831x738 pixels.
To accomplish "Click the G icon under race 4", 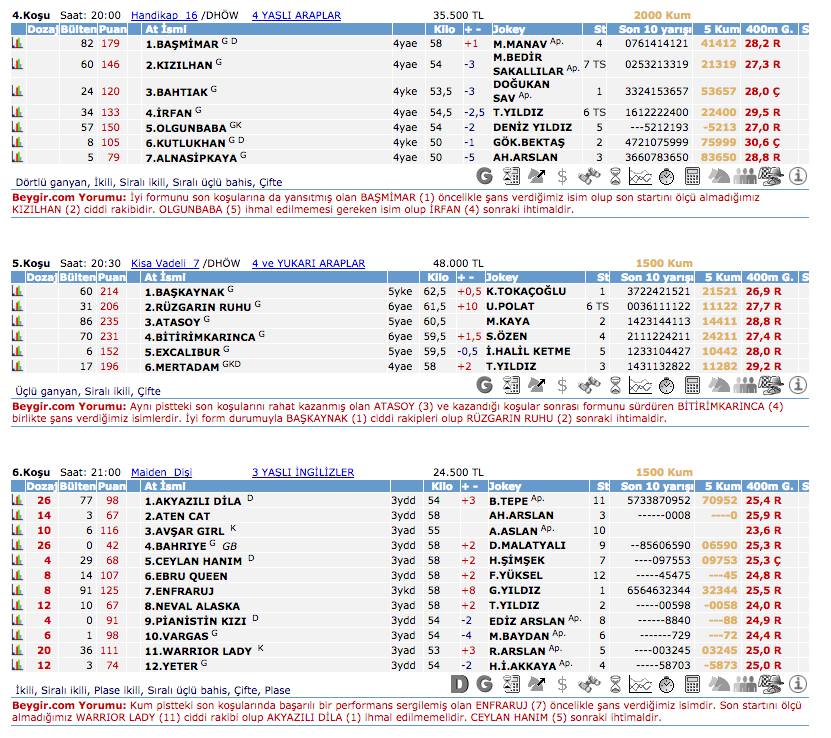I will [x=485, y=176].
